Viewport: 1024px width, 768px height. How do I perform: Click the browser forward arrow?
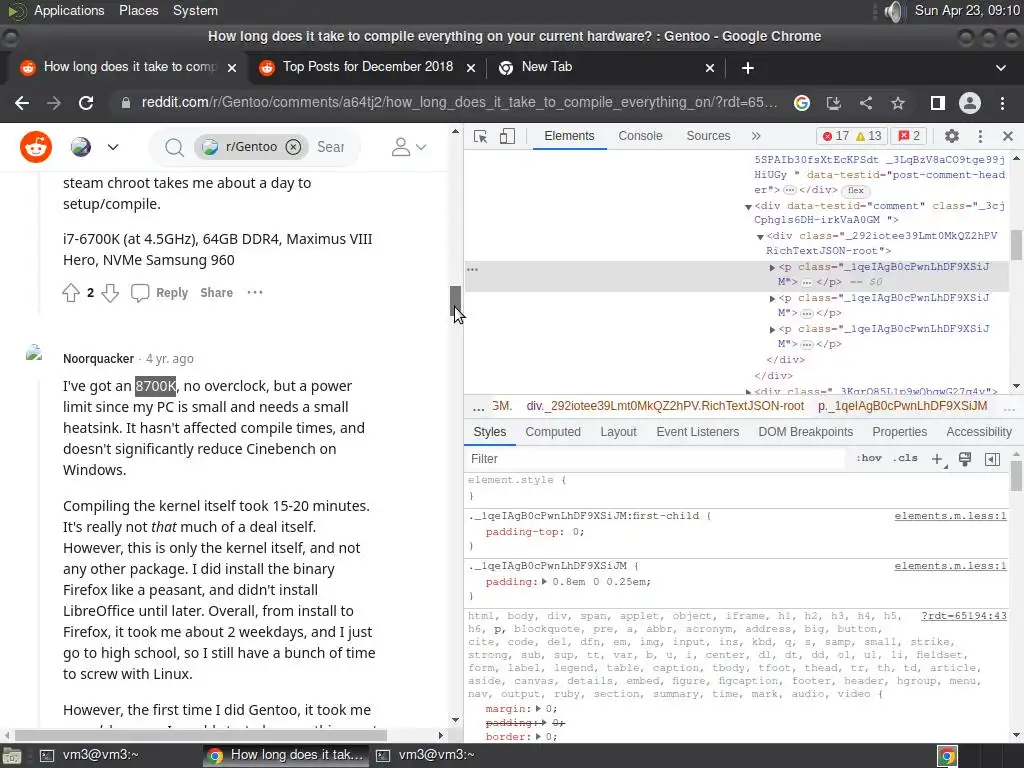54,103
